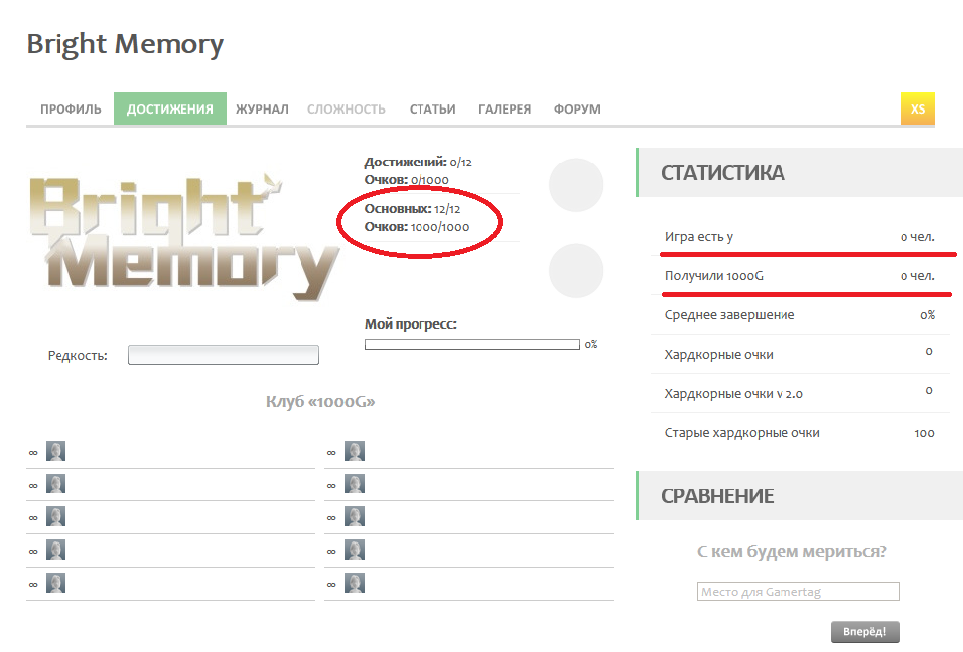
Task: Open the ФОРУМ tab
Action: (577, 109)
